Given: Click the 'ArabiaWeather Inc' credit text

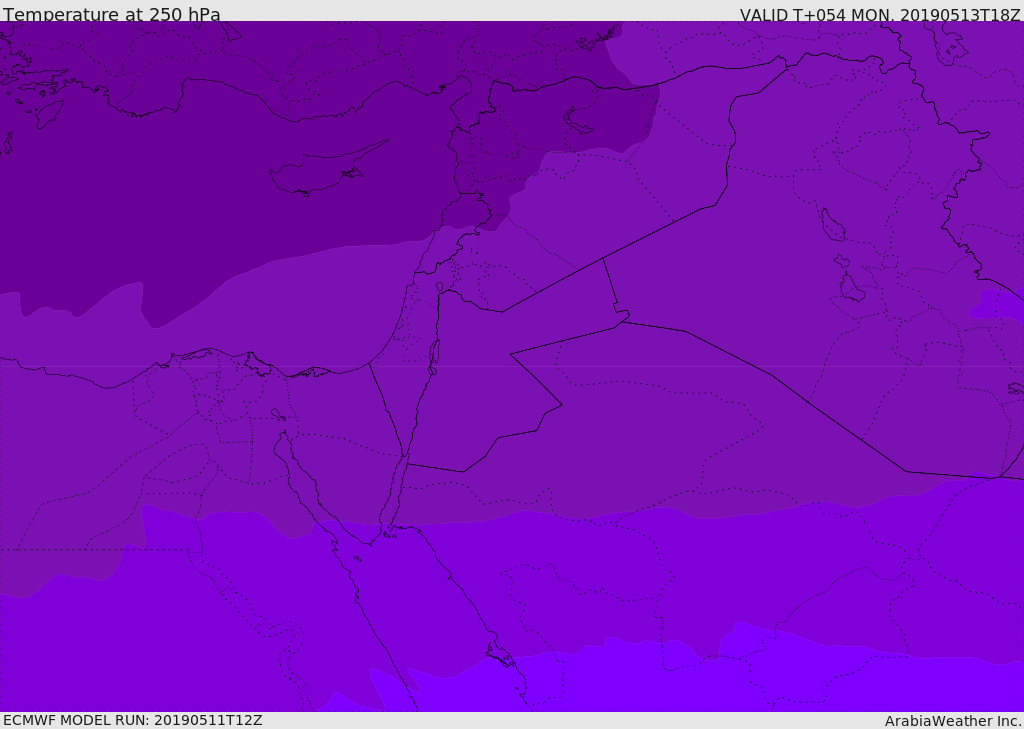Looking at the screenshot, I should 952,721.
